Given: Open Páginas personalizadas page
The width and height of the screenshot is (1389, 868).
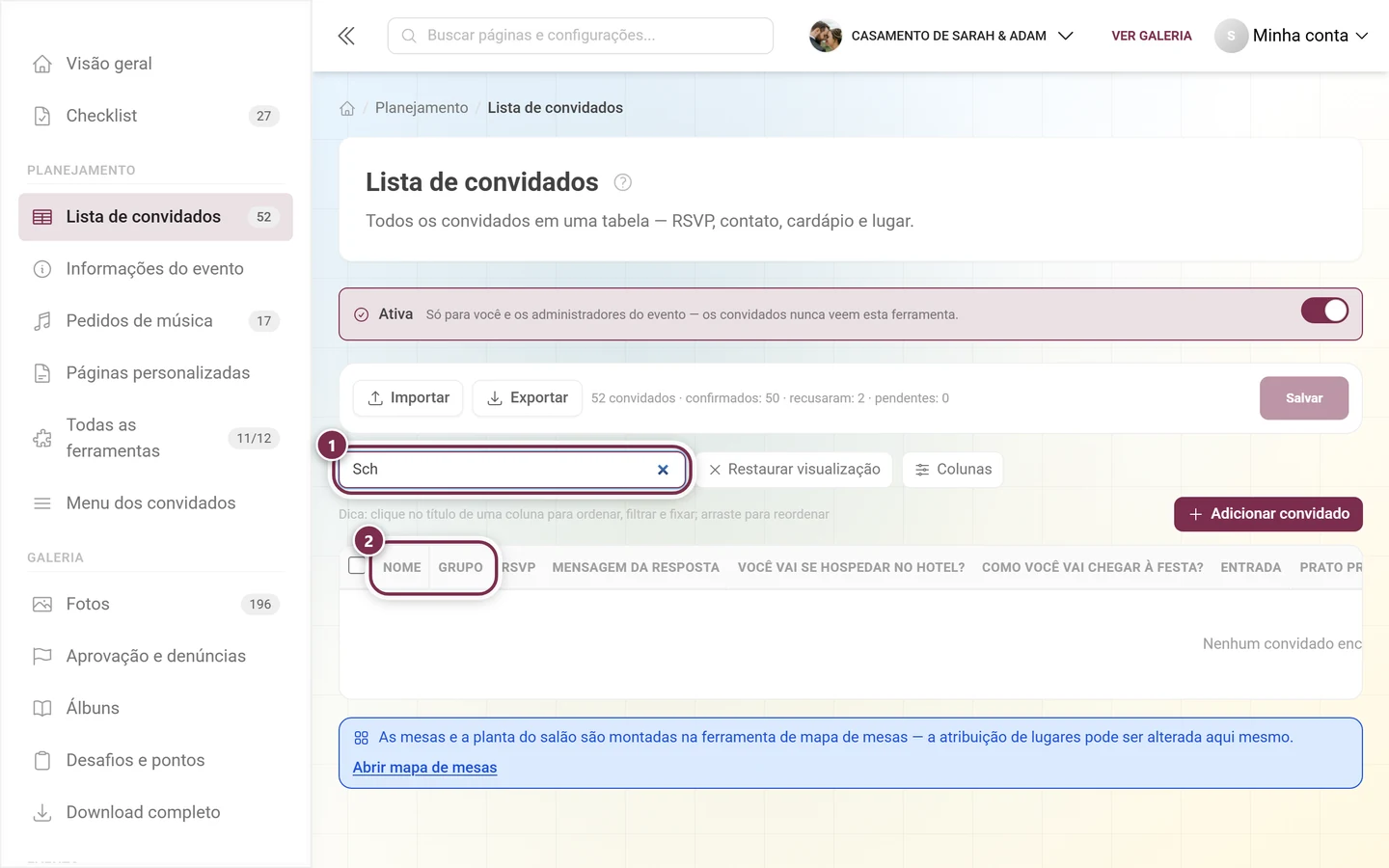Looking at the screenshot, I should pyautogui.click(x=155, y=373).
